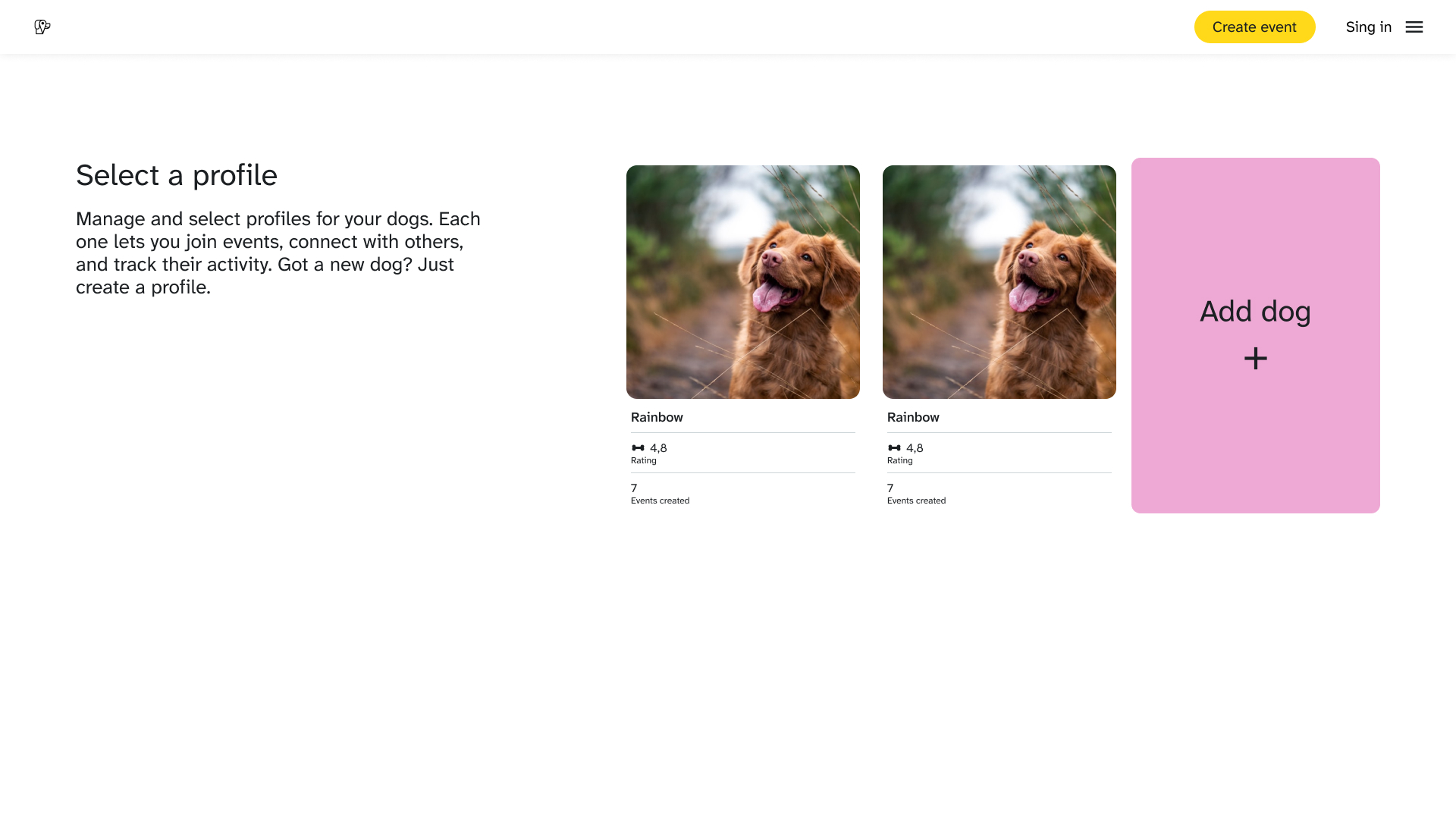Click the 4,8 rating on second card

pos(915,448)
